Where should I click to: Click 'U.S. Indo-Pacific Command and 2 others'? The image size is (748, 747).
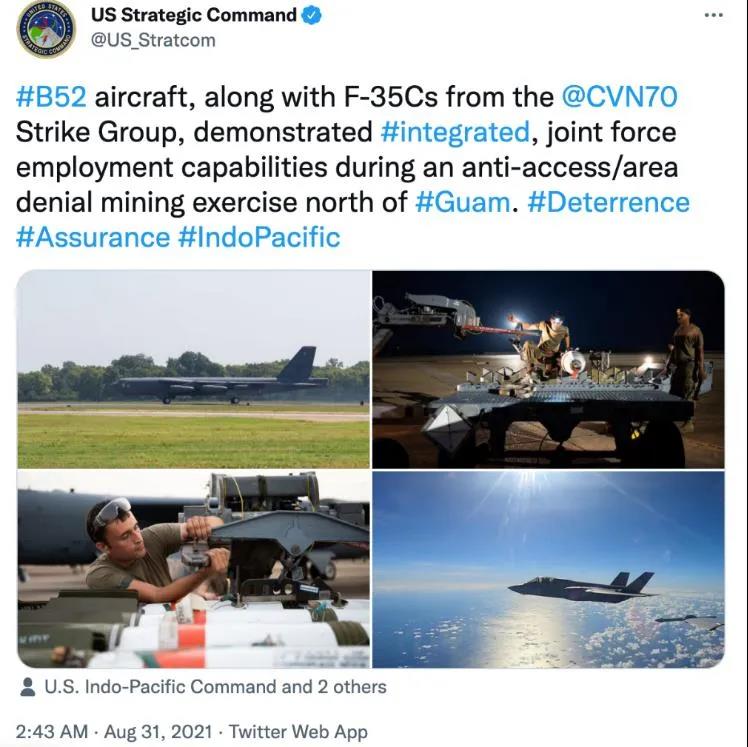(215, 687)
